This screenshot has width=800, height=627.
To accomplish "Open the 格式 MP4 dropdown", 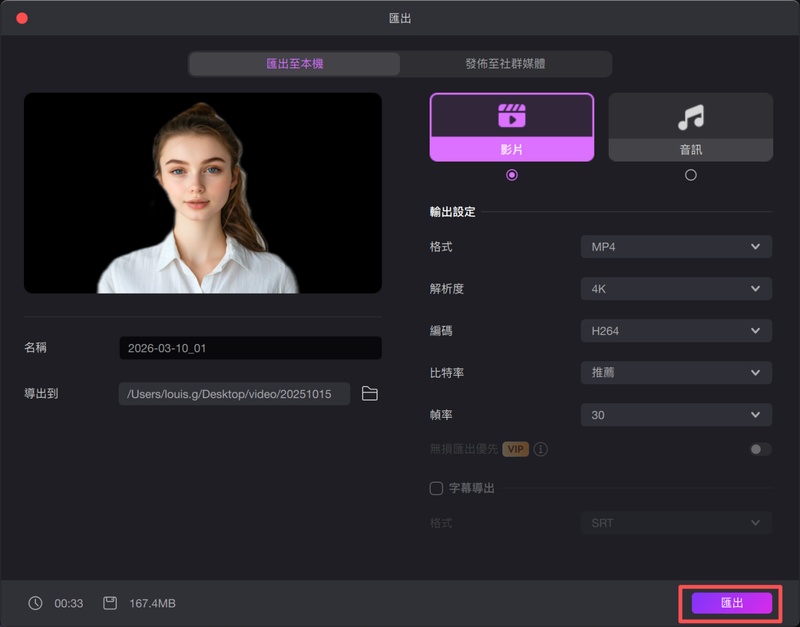I will pos(676,247).
